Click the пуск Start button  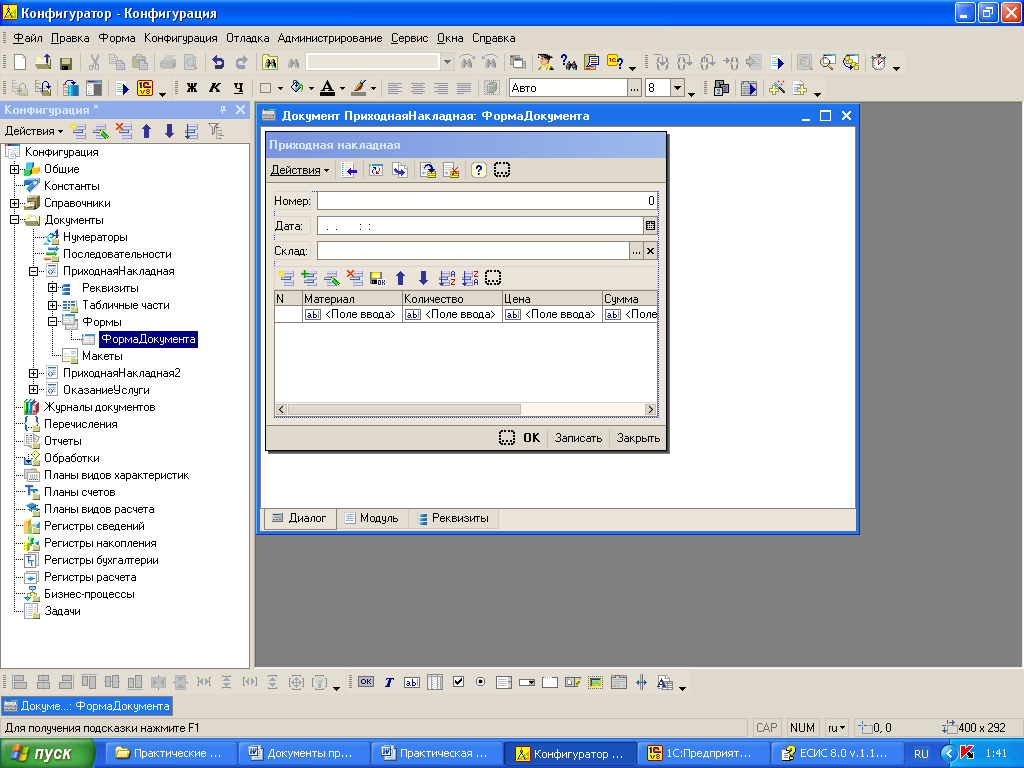pyautogui.click(x=46, y=754)
